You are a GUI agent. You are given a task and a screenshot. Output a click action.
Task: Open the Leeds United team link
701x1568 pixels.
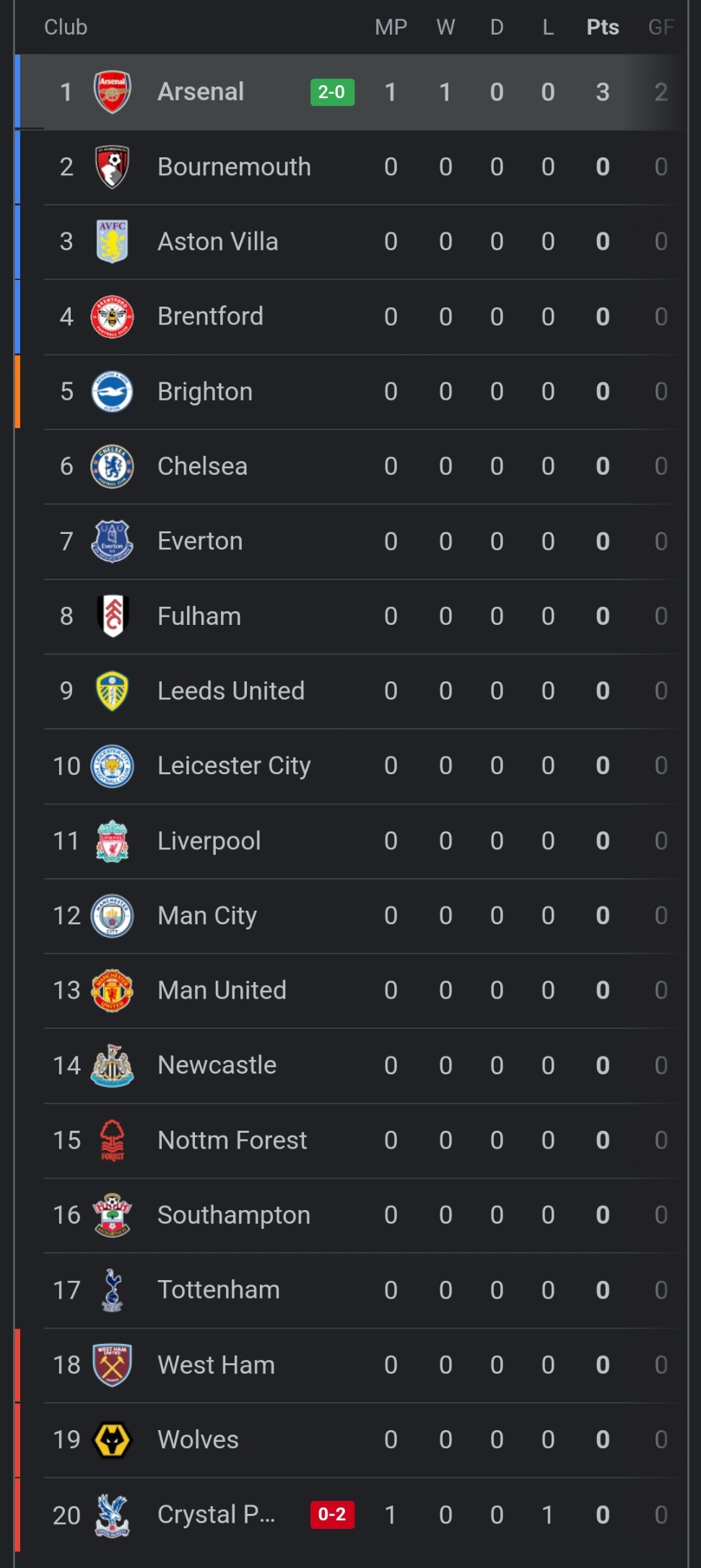tap(231, 691)
